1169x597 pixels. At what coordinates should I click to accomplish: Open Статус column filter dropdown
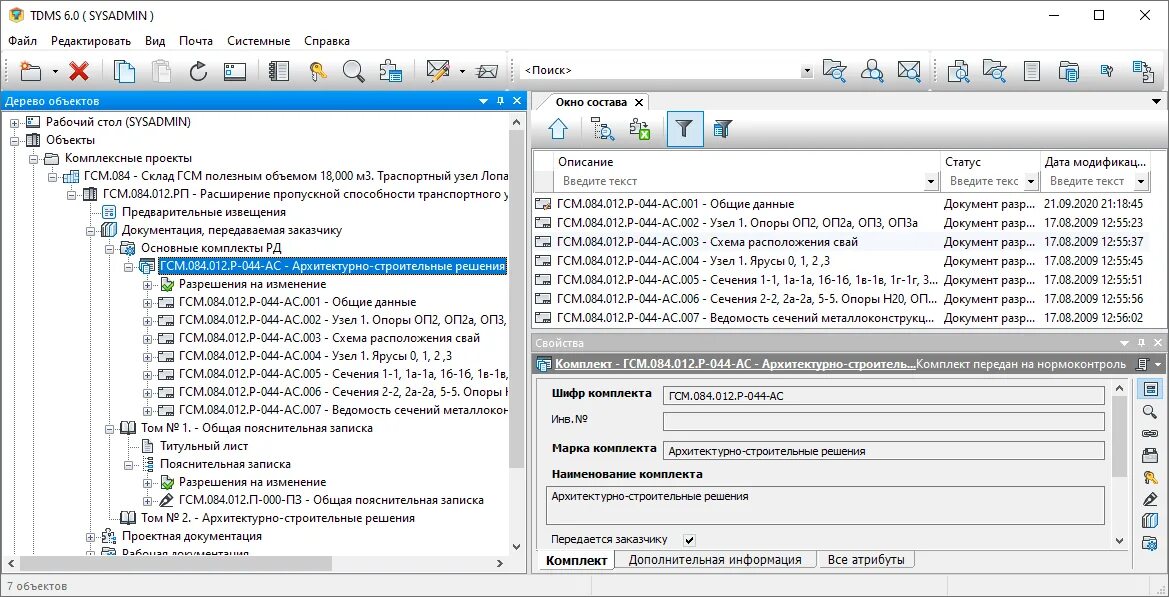tap(1031, 181)
